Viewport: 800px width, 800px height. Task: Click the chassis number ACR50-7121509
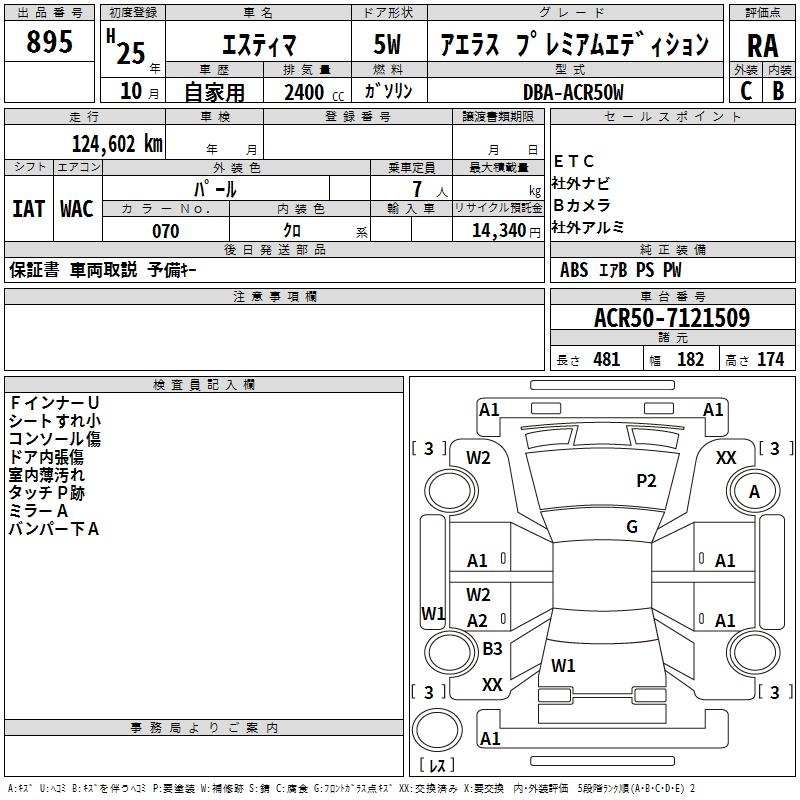click(671, 318)
